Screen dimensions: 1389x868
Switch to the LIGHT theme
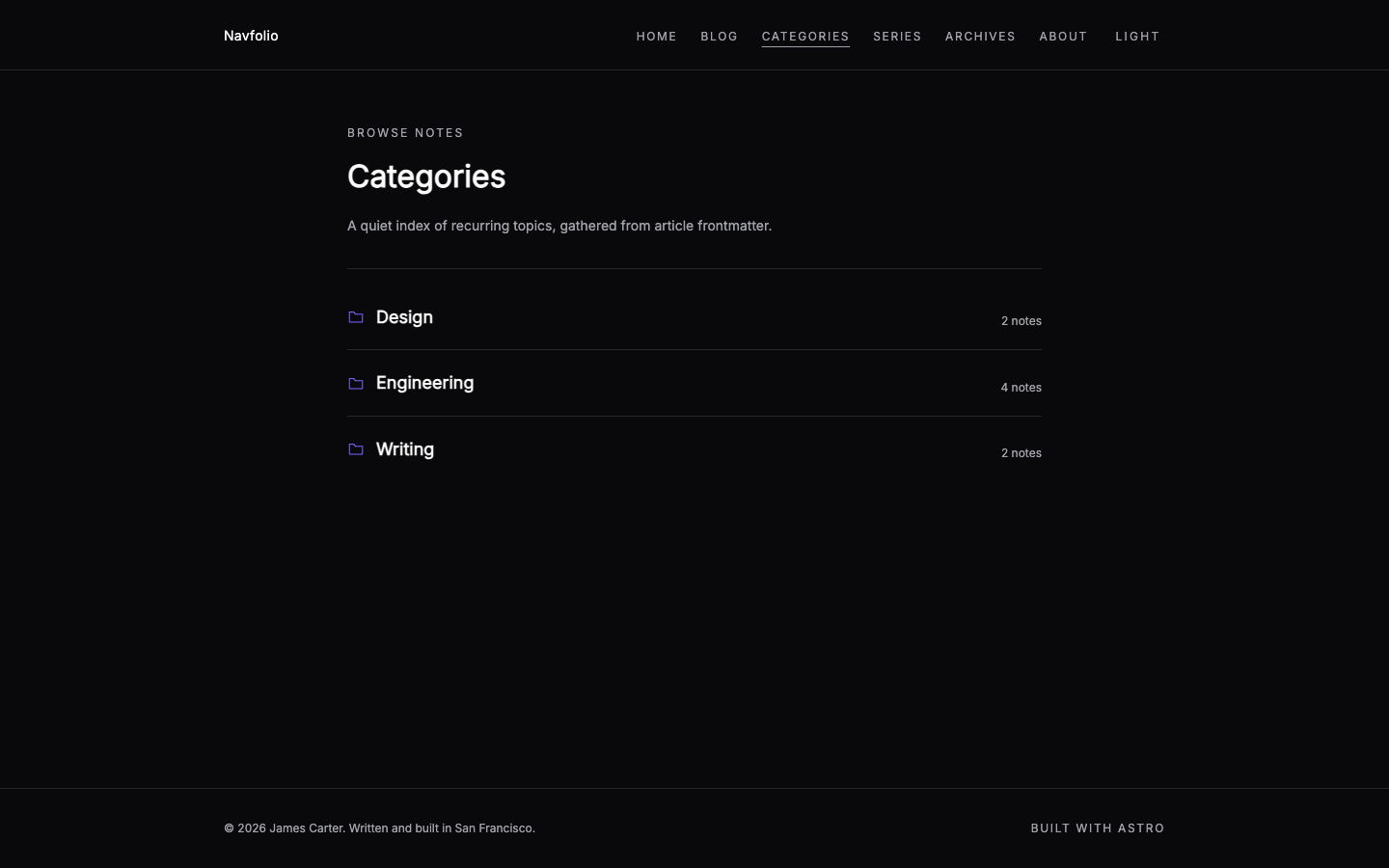pos(1137,37)
